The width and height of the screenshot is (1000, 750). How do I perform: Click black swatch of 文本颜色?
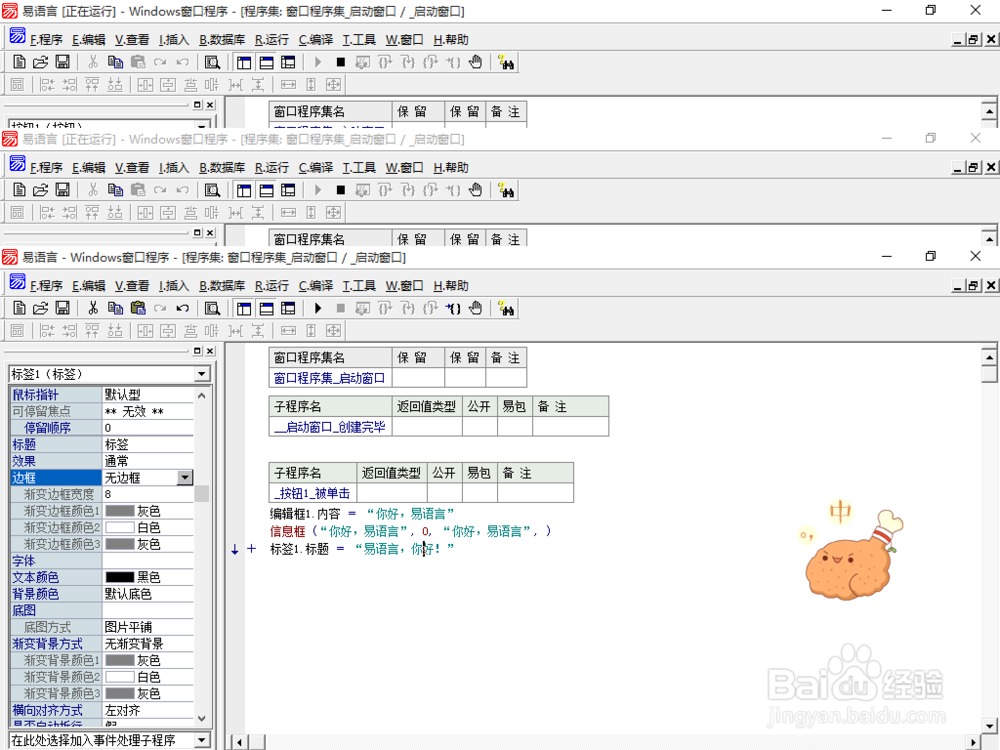120,577
